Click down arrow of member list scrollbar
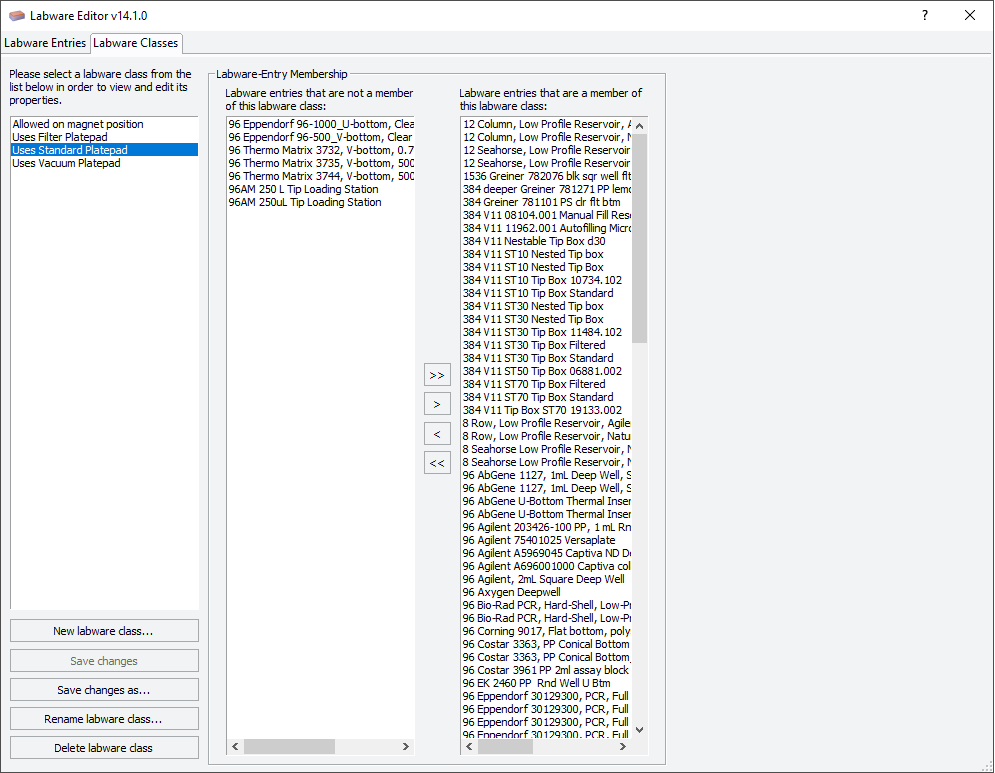Viewport: 995px width, 773px height. (x=640, y=730)
